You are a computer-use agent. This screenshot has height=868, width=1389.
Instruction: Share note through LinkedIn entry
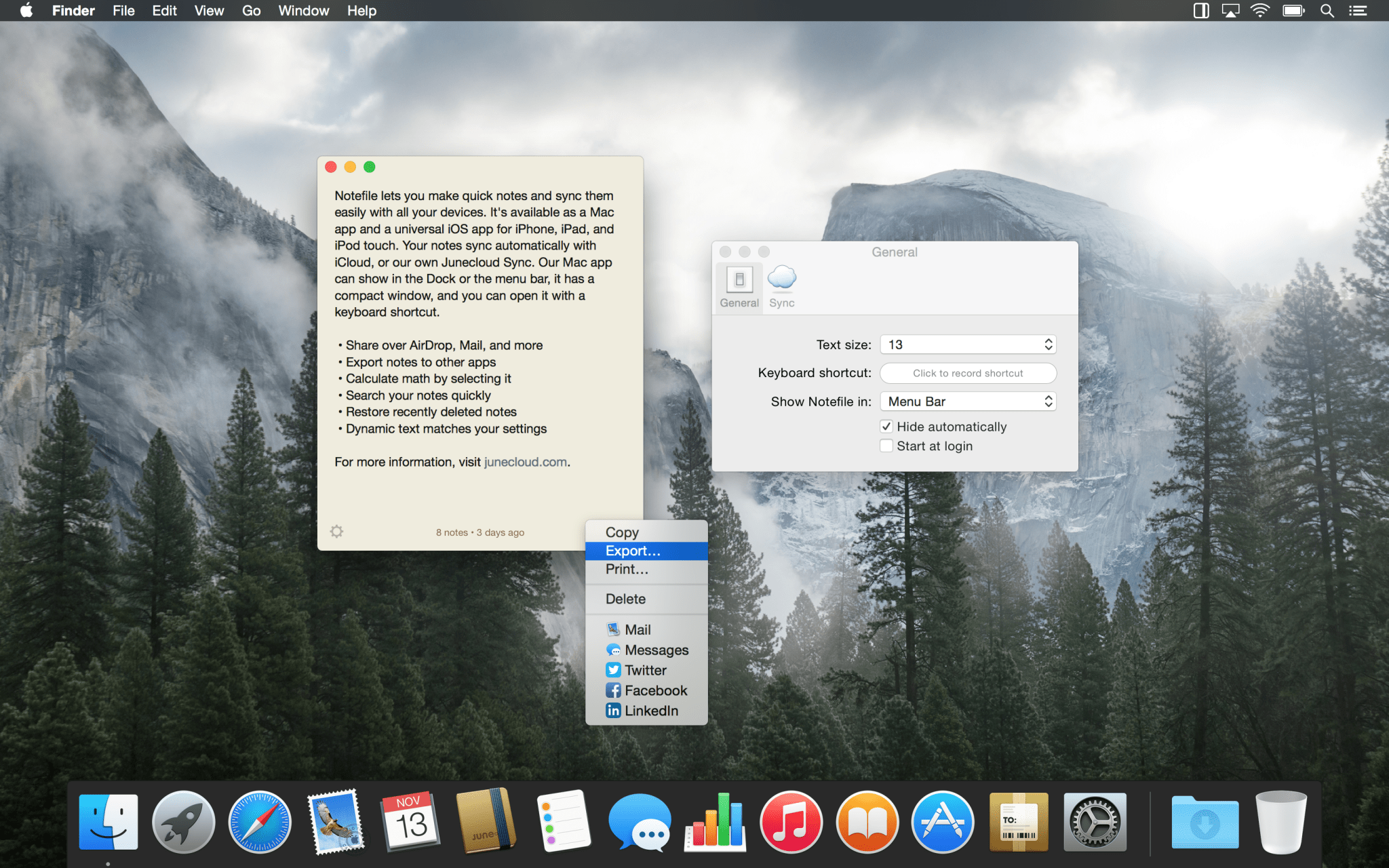point(642,711)
